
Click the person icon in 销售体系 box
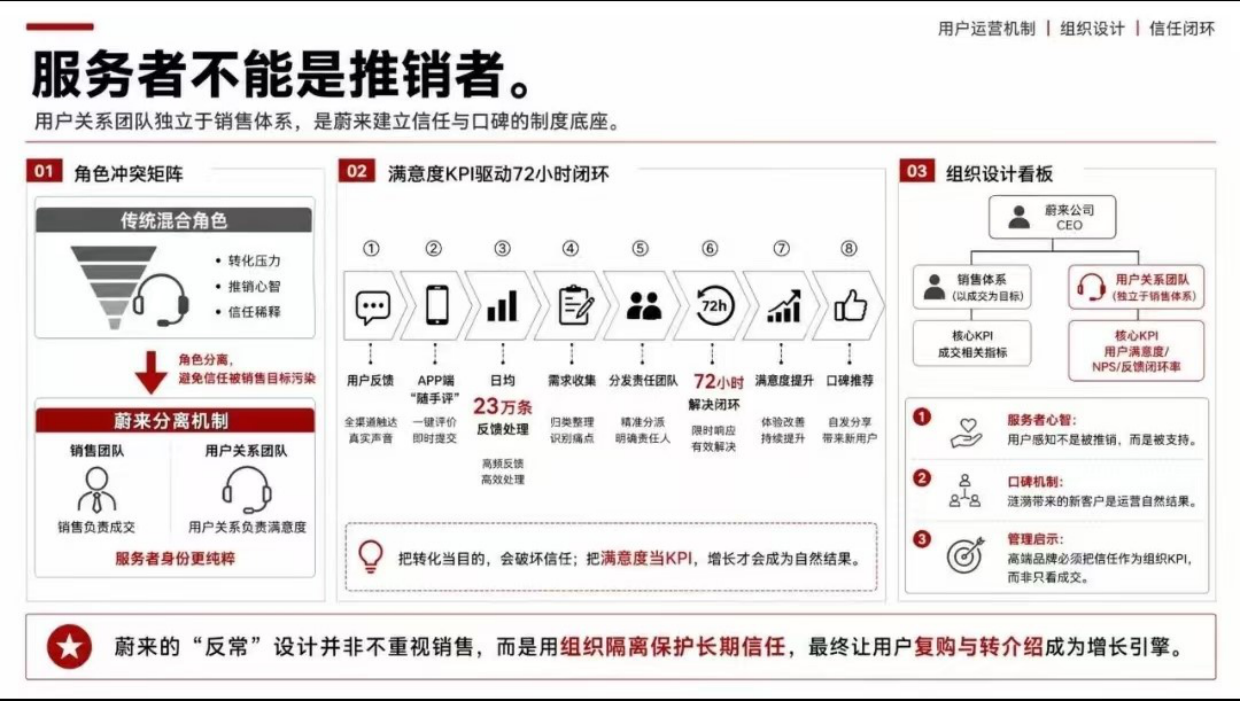tap(935, 288)
